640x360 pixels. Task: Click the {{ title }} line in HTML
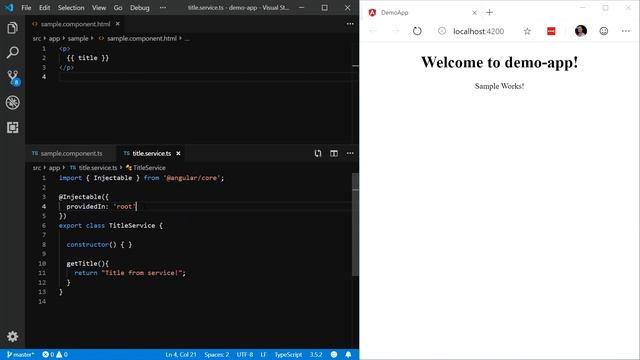(88, 58)
